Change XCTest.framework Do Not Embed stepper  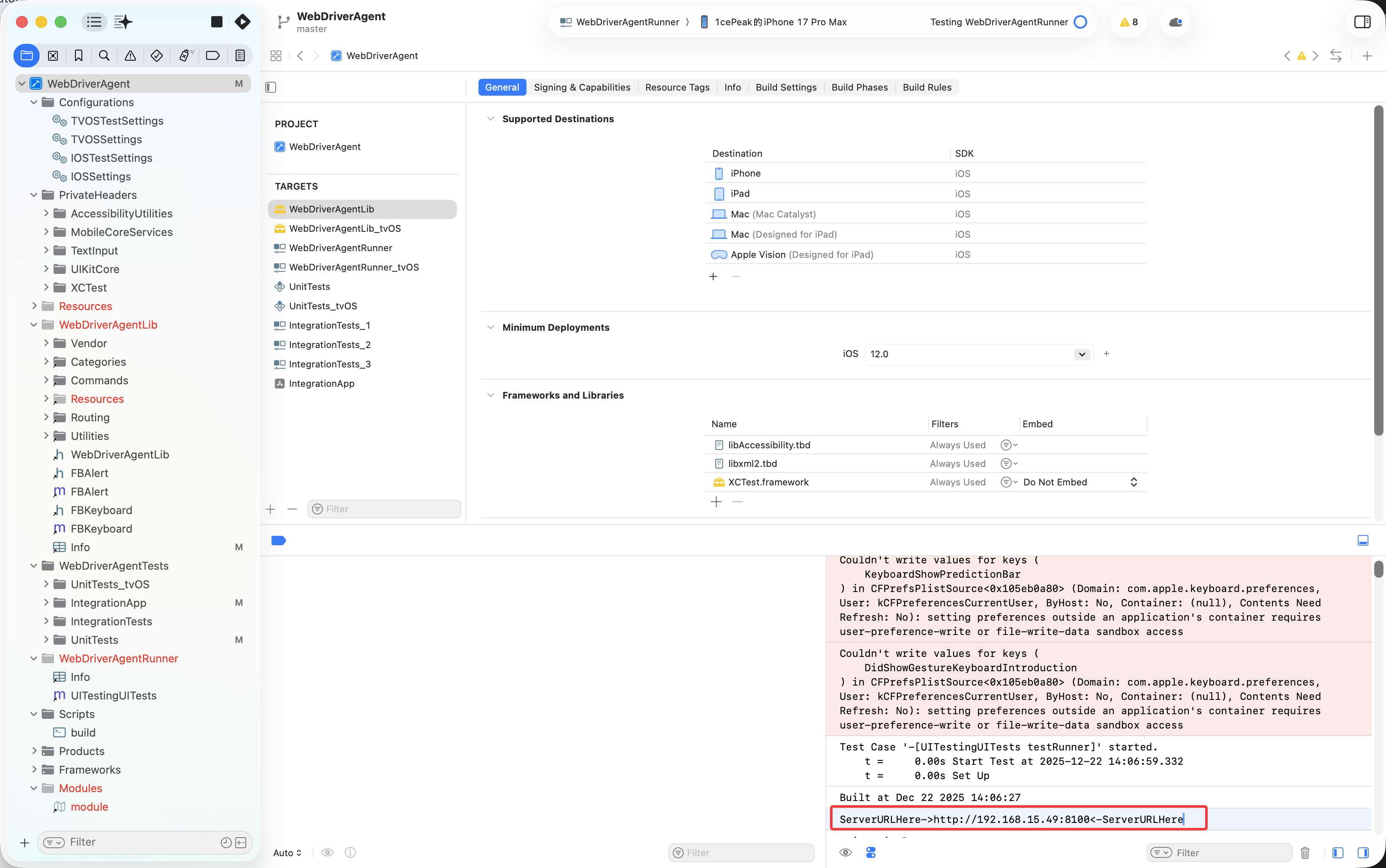1134,482
